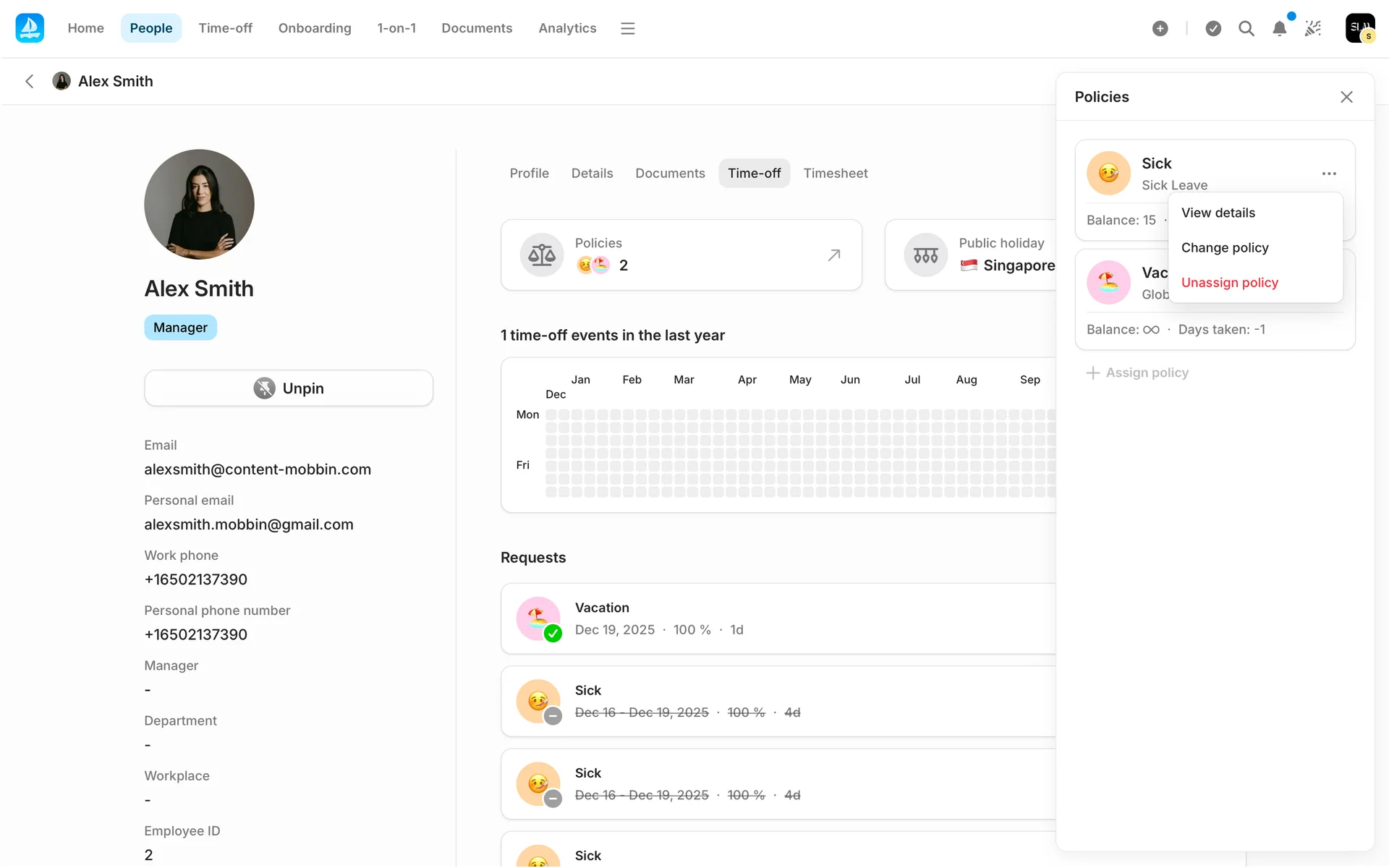Screen dimensions: 1389x868
Task: Open search with magnifier icon
Action: 1246,28
